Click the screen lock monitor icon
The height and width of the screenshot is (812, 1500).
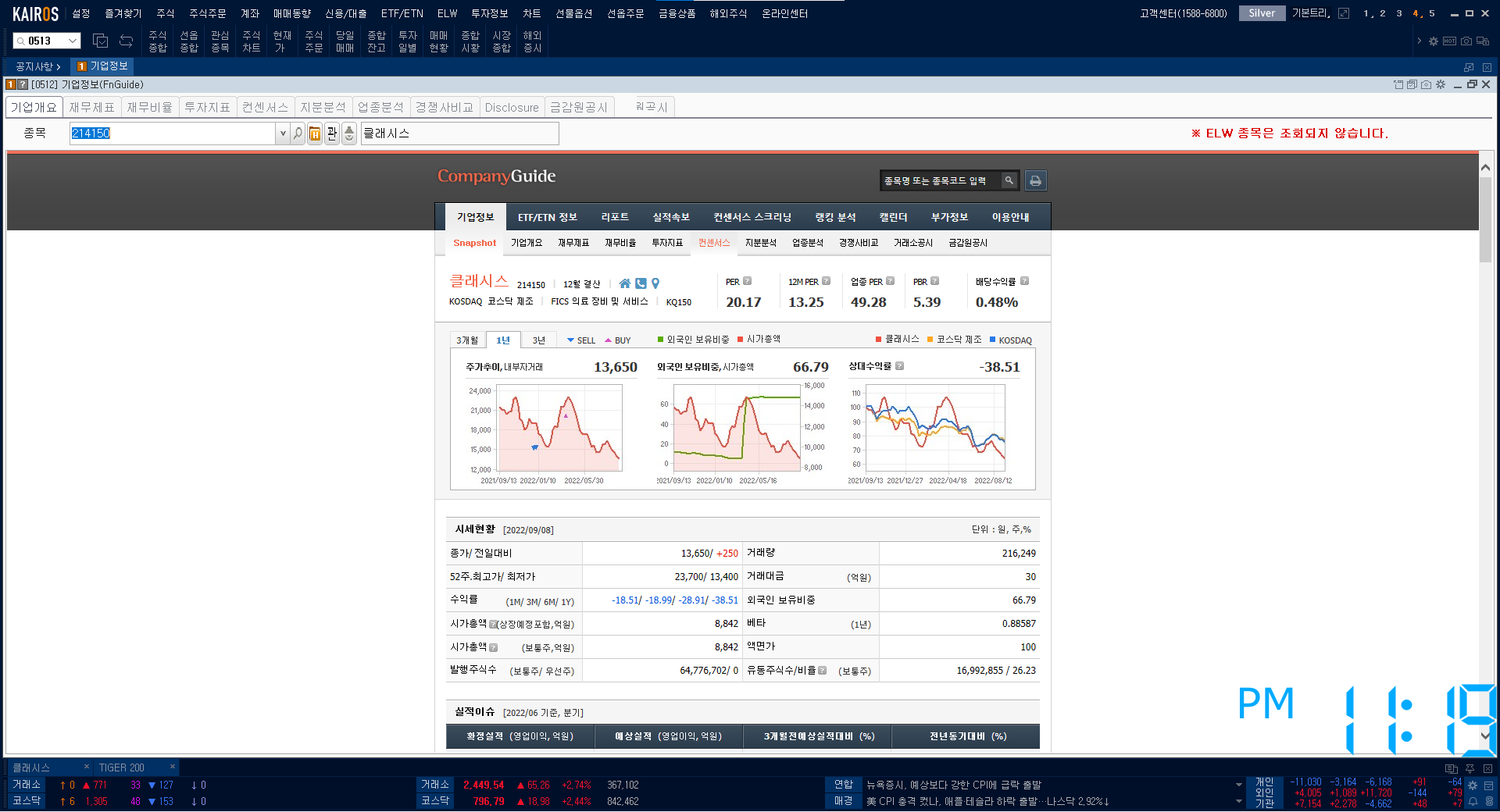[1483, 41]
